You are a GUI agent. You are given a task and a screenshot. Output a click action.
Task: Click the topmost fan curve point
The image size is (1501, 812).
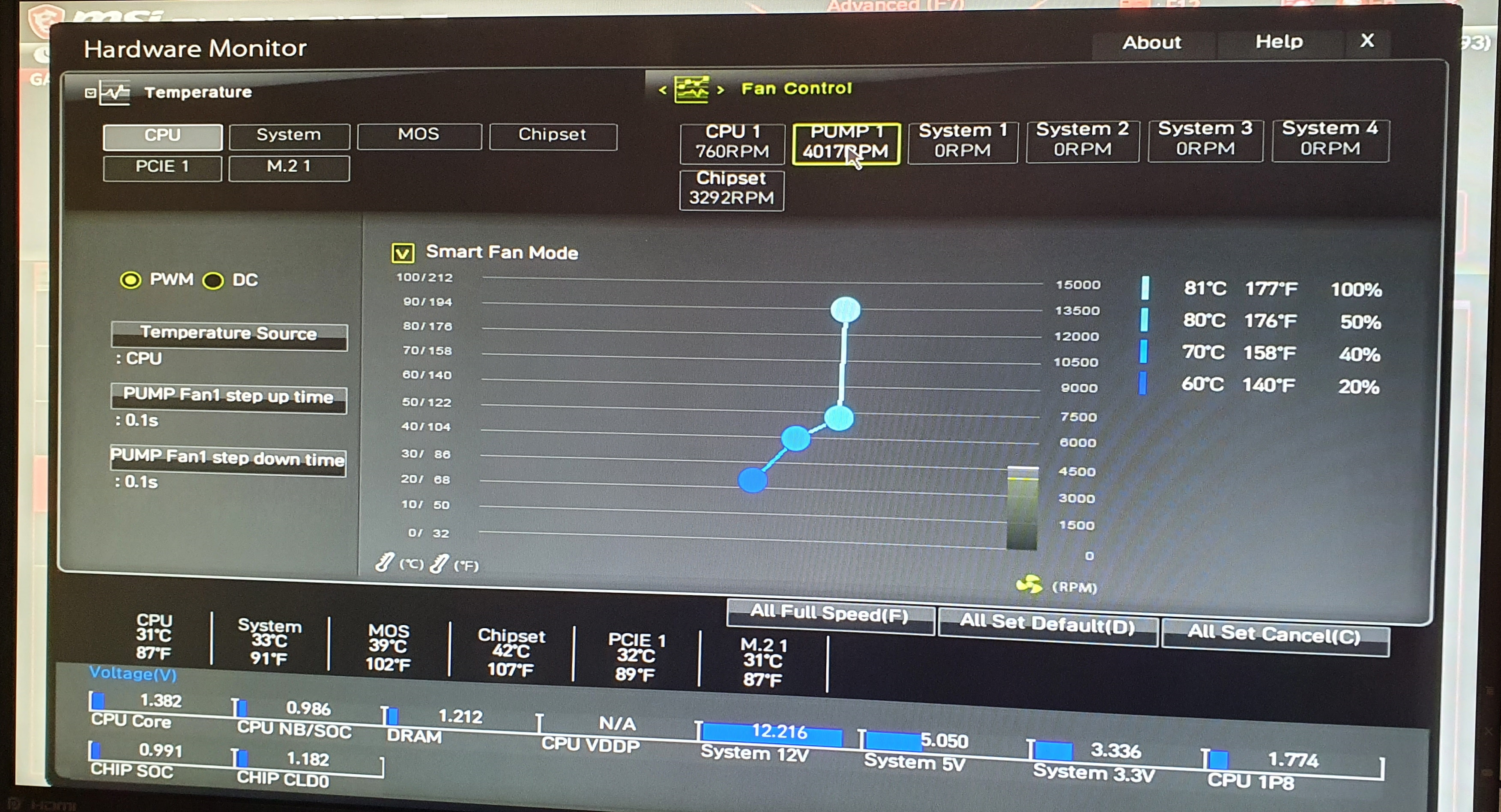[x=845, y=309]
